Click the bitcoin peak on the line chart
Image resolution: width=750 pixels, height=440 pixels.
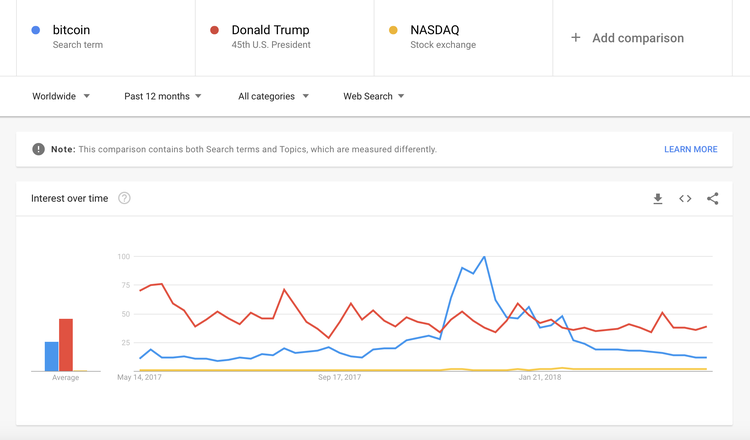[x=484, y=257]
